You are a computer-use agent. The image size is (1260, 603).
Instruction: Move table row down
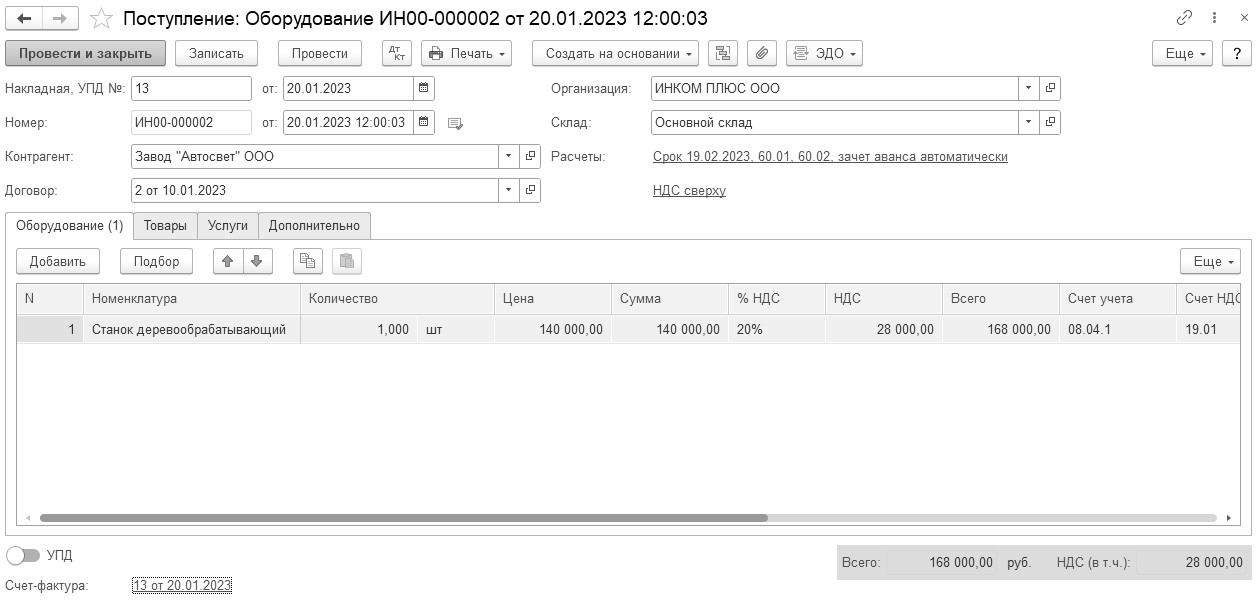(x=256, y=261)
